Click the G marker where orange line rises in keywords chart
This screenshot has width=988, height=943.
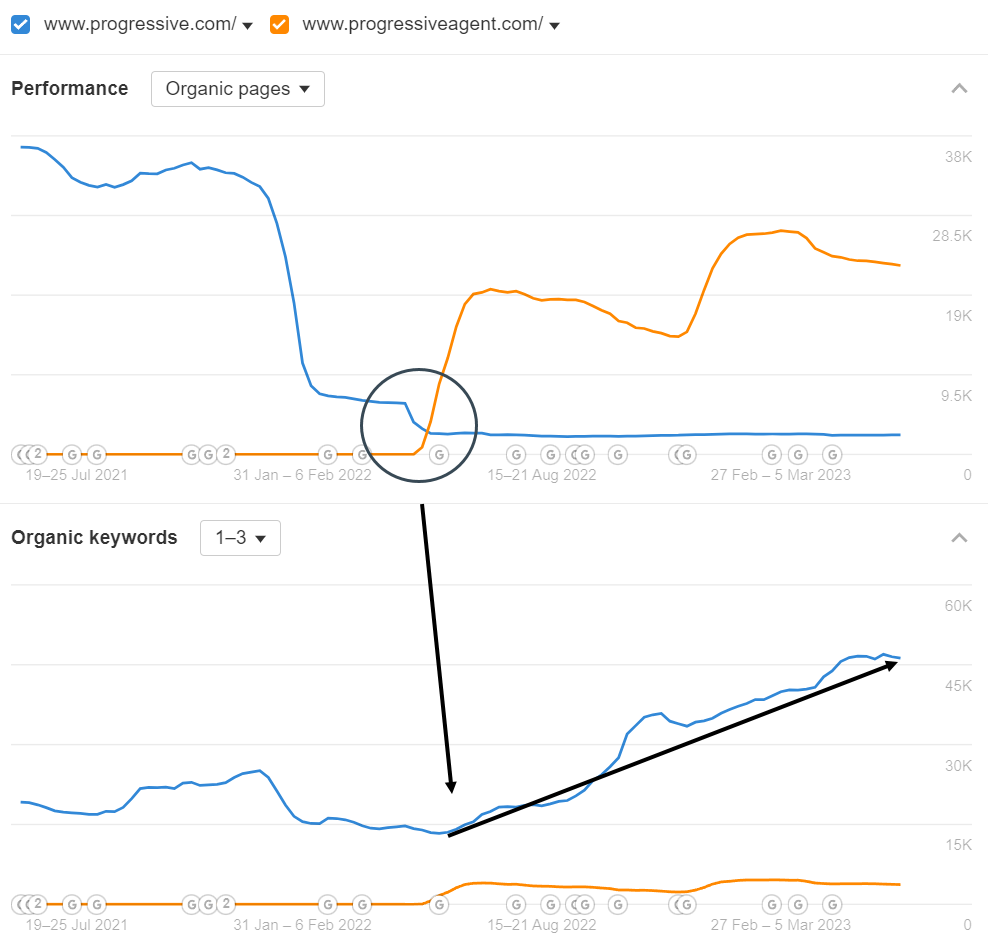tap(439, 905)
